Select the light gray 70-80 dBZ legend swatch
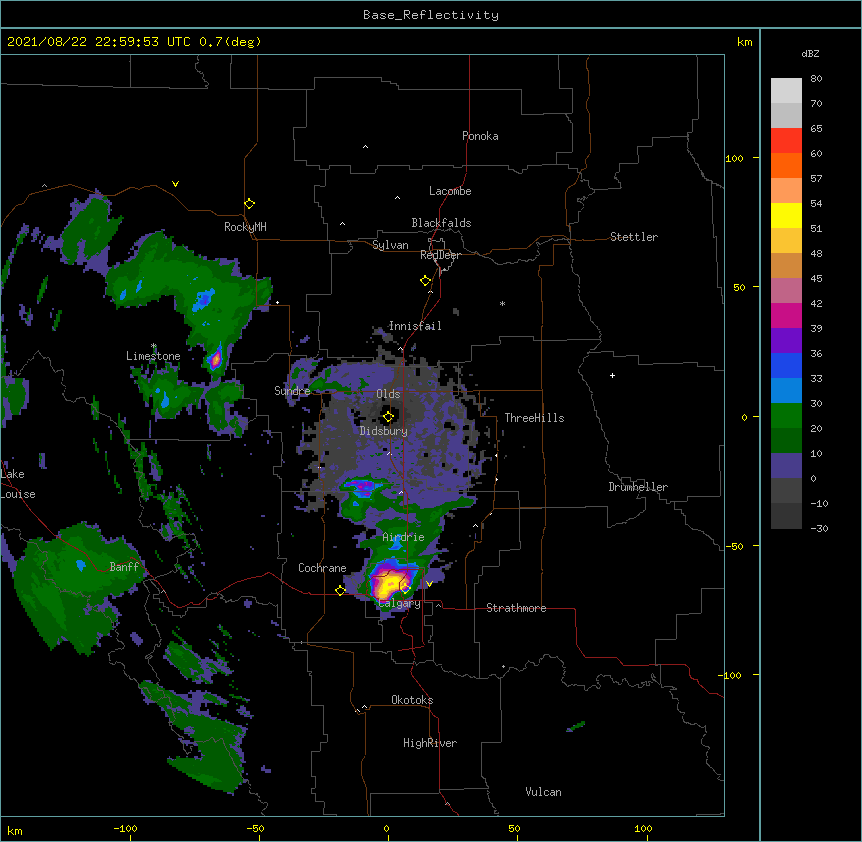Screen dimensions: 862x842 click(786, 91)
